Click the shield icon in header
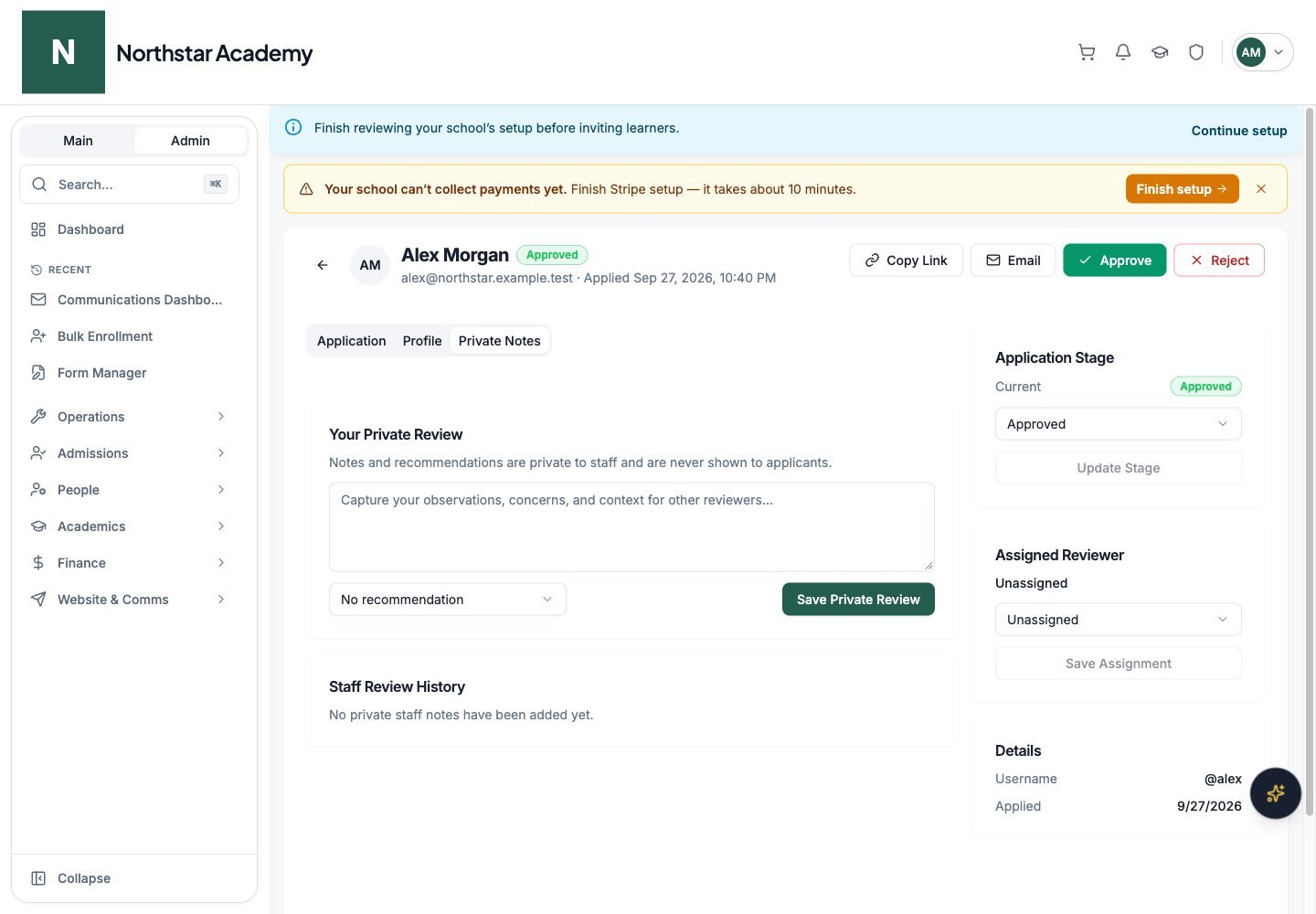Screen dimensions: 1316x914 coord(1196,52)
